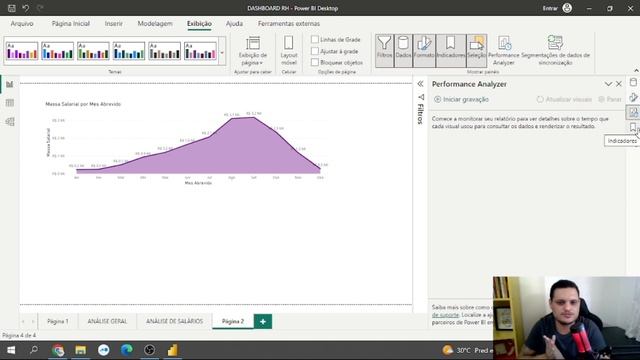Enable the Linhas de Grade checkbox
The image size is (640, 360).
[x=315, y=40]
